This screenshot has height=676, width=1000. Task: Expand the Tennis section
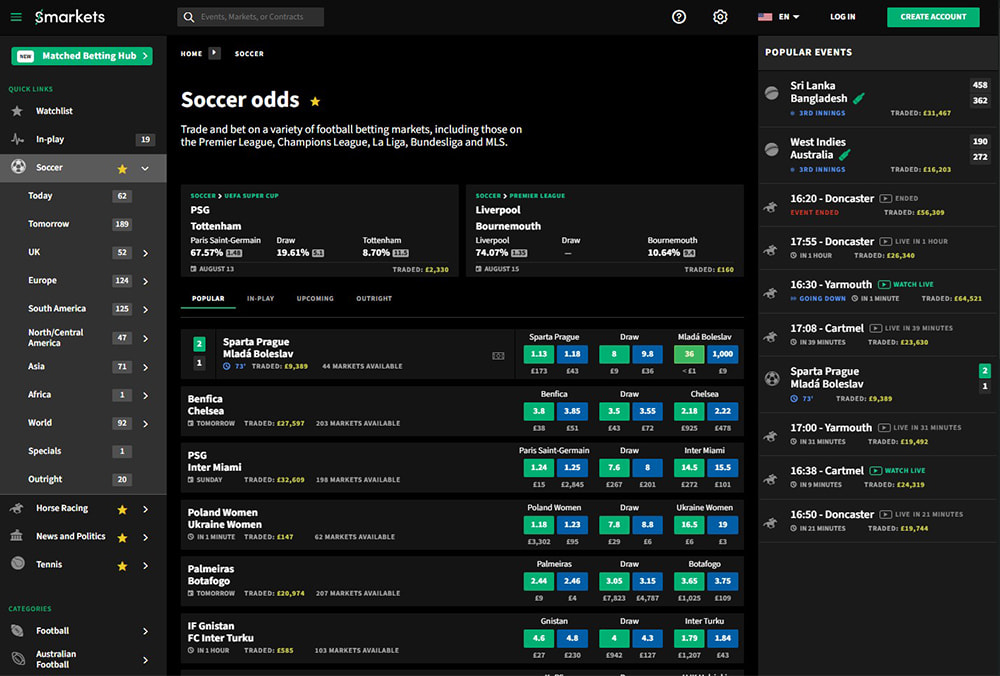tap(145, 565)
